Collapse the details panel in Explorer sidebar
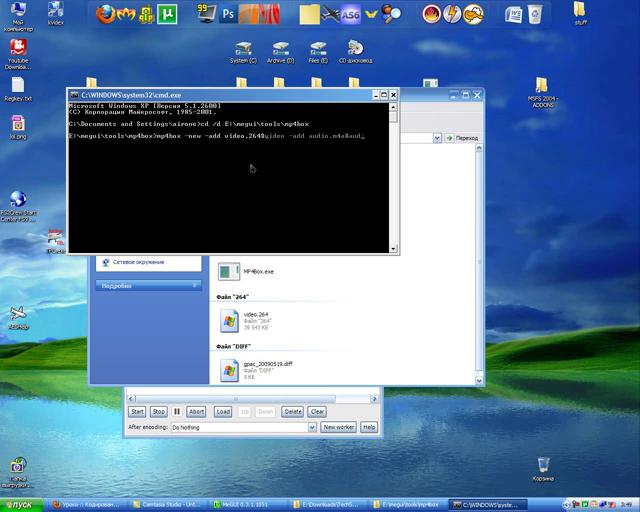640x512 pixels. (196, 286)
